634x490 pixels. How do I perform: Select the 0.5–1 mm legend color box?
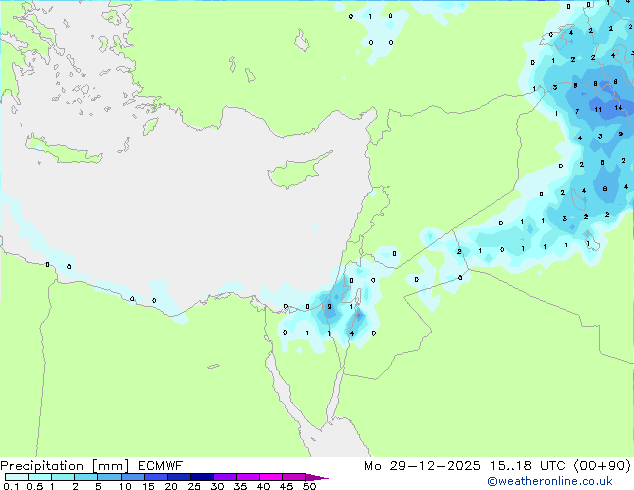(x=40, y=477)
